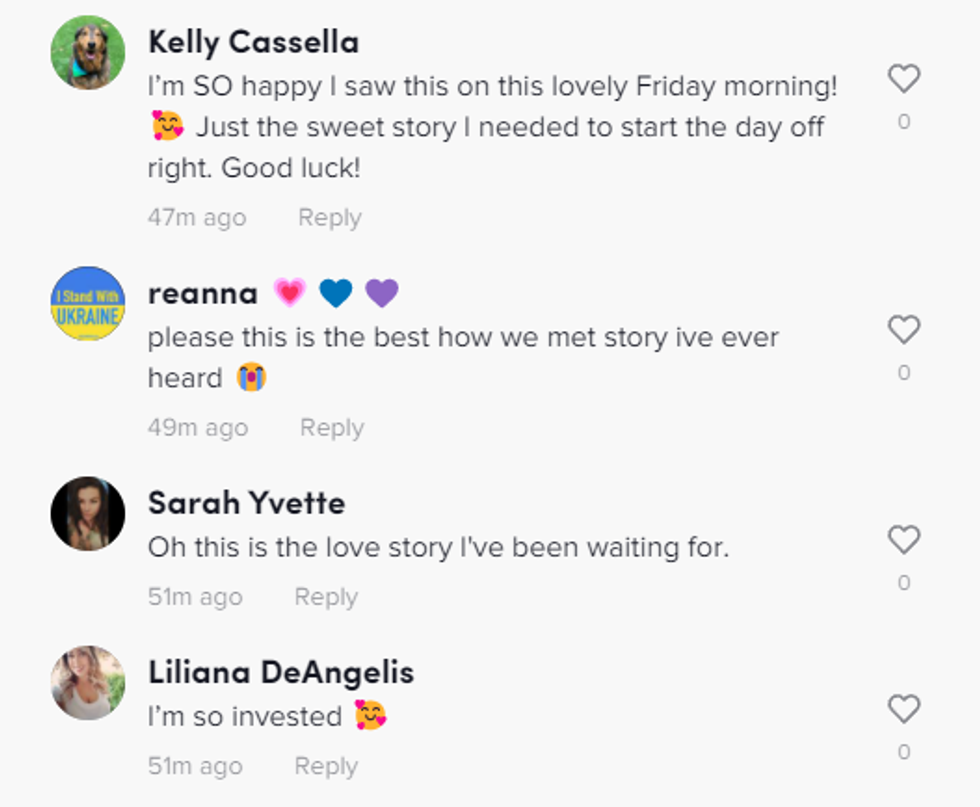Image resolution: width=980 pixels, height=807 pixels.
Task: Go to reanna's profile via username
Action: (203, 293)
